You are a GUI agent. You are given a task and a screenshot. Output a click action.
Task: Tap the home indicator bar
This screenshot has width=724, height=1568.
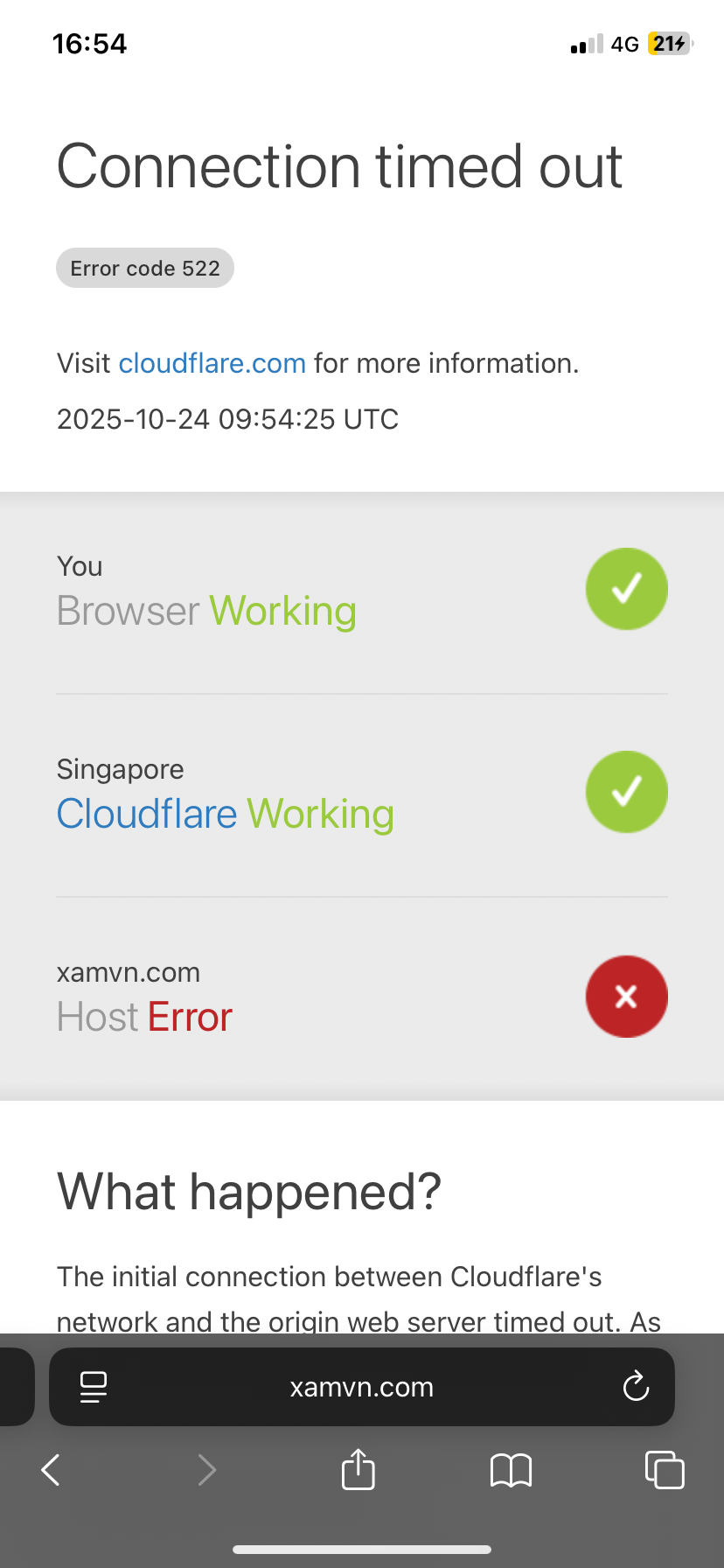click(x=362, y=1550)
